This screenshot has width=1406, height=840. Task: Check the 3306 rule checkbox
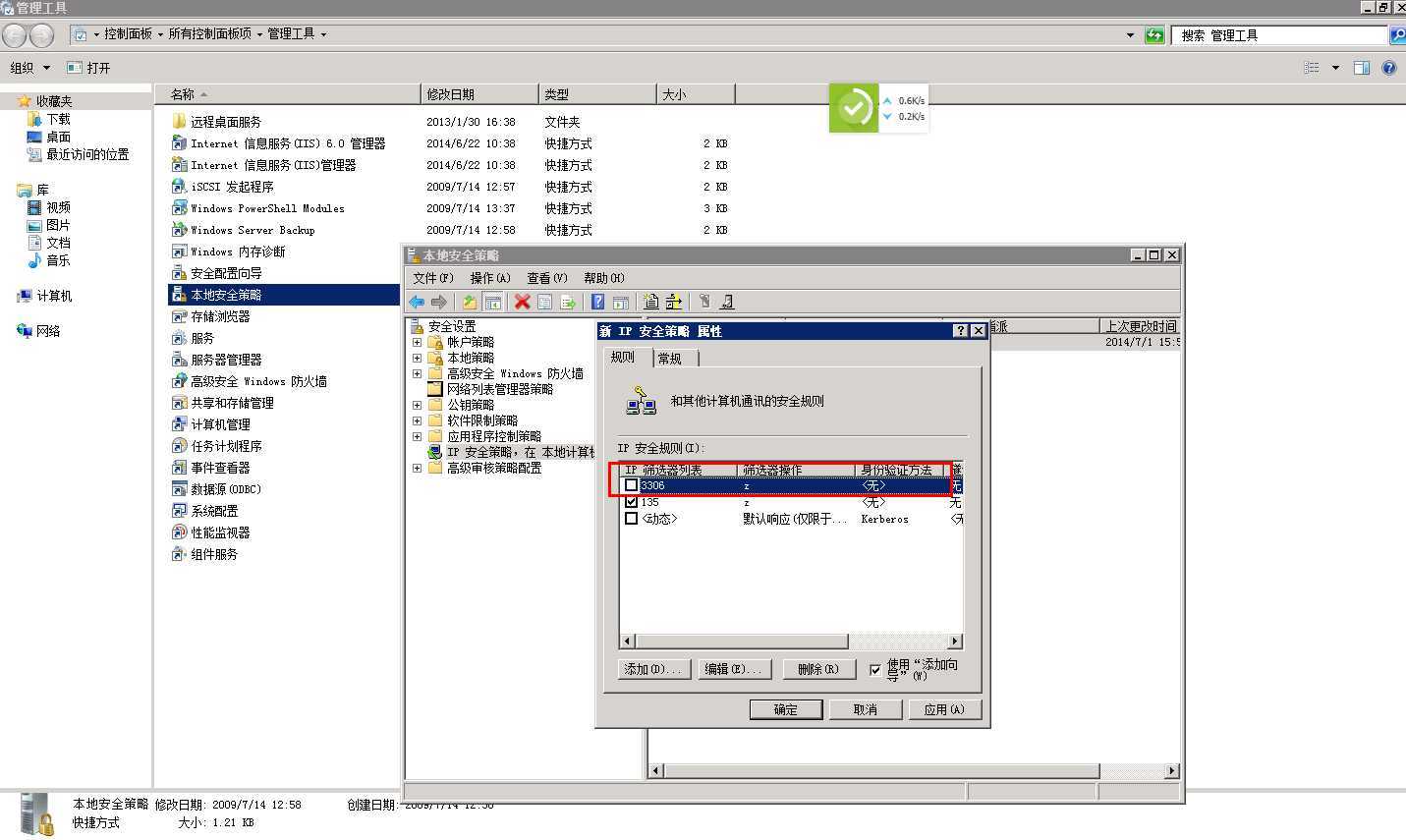click(x=631, y=485)
